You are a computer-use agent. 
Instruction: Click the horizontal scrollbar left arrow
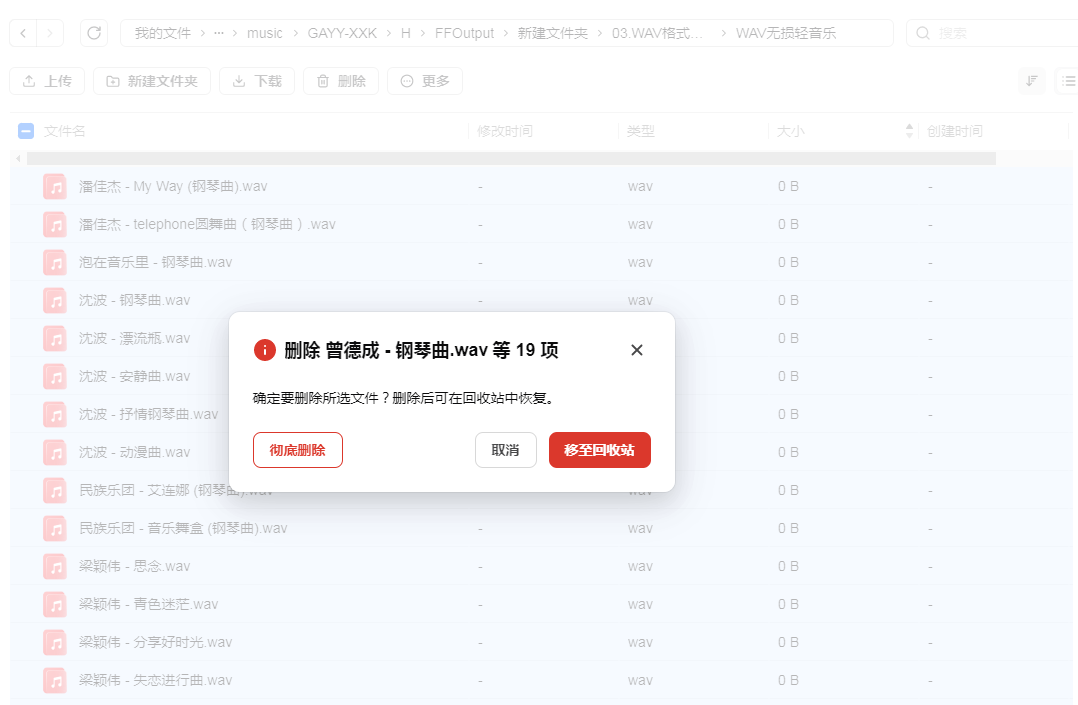(18, 159)
